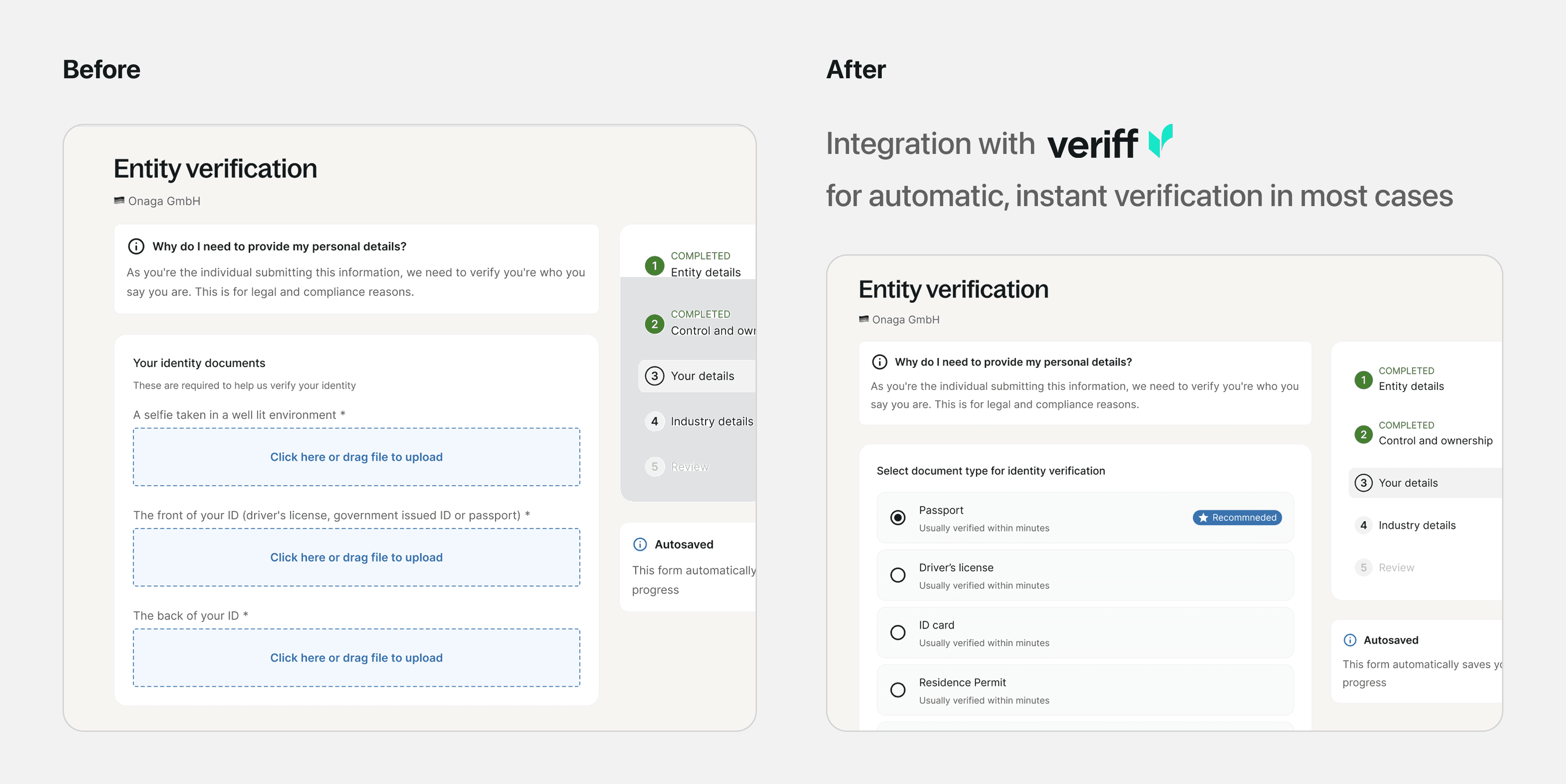The height and width of the screenshot is (784, 1566).
Task: Click the green Veriff leaf logo icon
Action: [x=1160, y=141]
